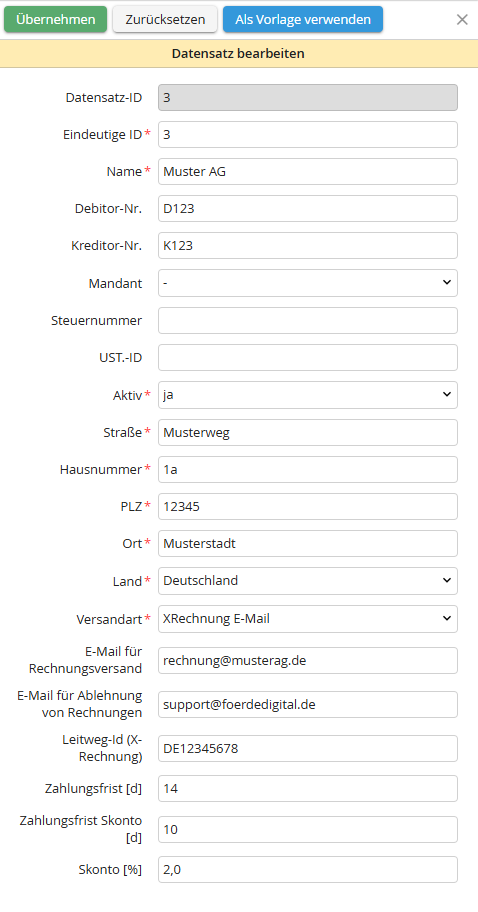This screenshot has height=912, width=478.
Task: Focus the E-Mail für Rechnungsversand field
Action: [x=308, y=661]
